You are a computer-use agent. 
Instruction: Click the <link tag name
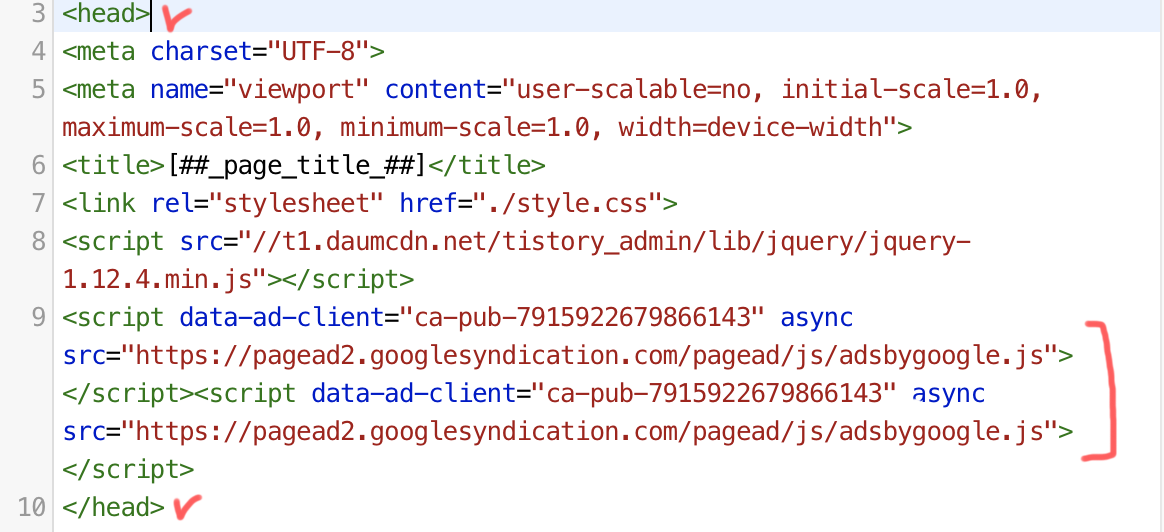point(99,203)
